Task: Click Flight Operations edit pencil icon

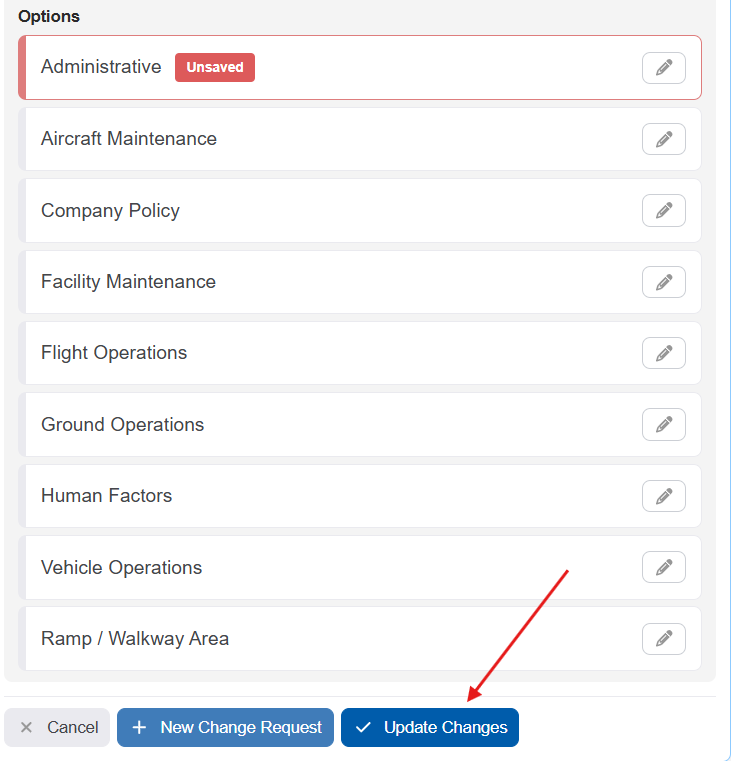Action: pos(663,353)
